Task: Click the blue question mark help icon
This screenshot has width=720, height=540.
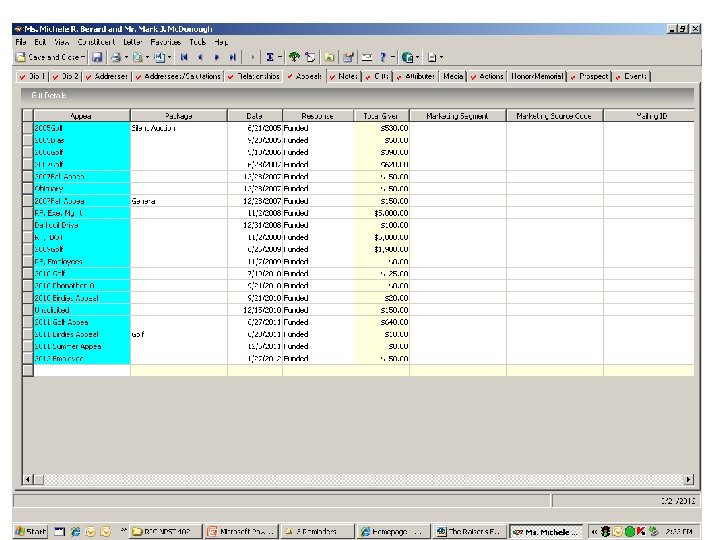Action: pyautogui.click(x=382, y=57)
